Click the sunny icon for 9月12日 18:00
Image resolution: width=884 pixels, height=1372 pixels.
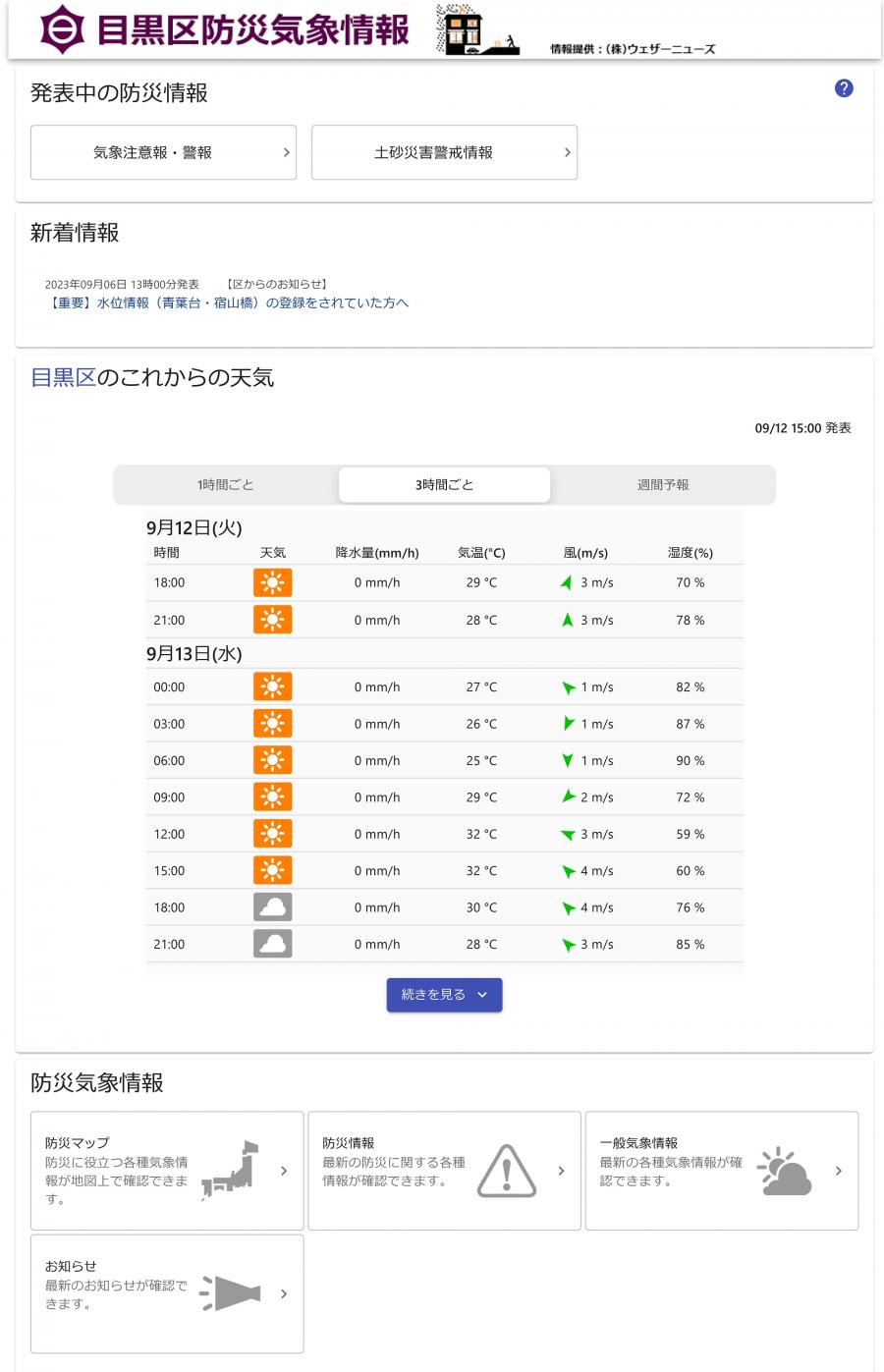(x=273, y=583)
